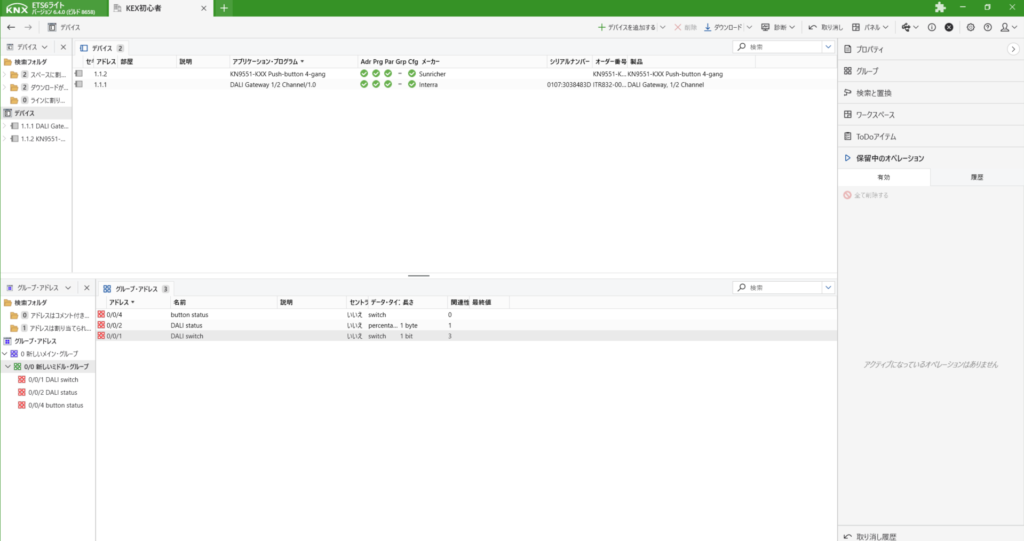Select the 0/0/4 button status row

tap(190, 315)
